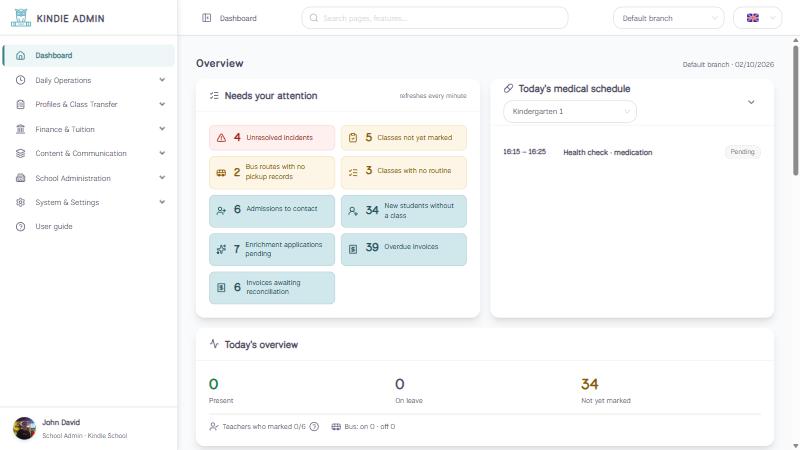Screen dimensions: 800x450
Task: Click the School Administration building icon
Action: pos(20,178)
